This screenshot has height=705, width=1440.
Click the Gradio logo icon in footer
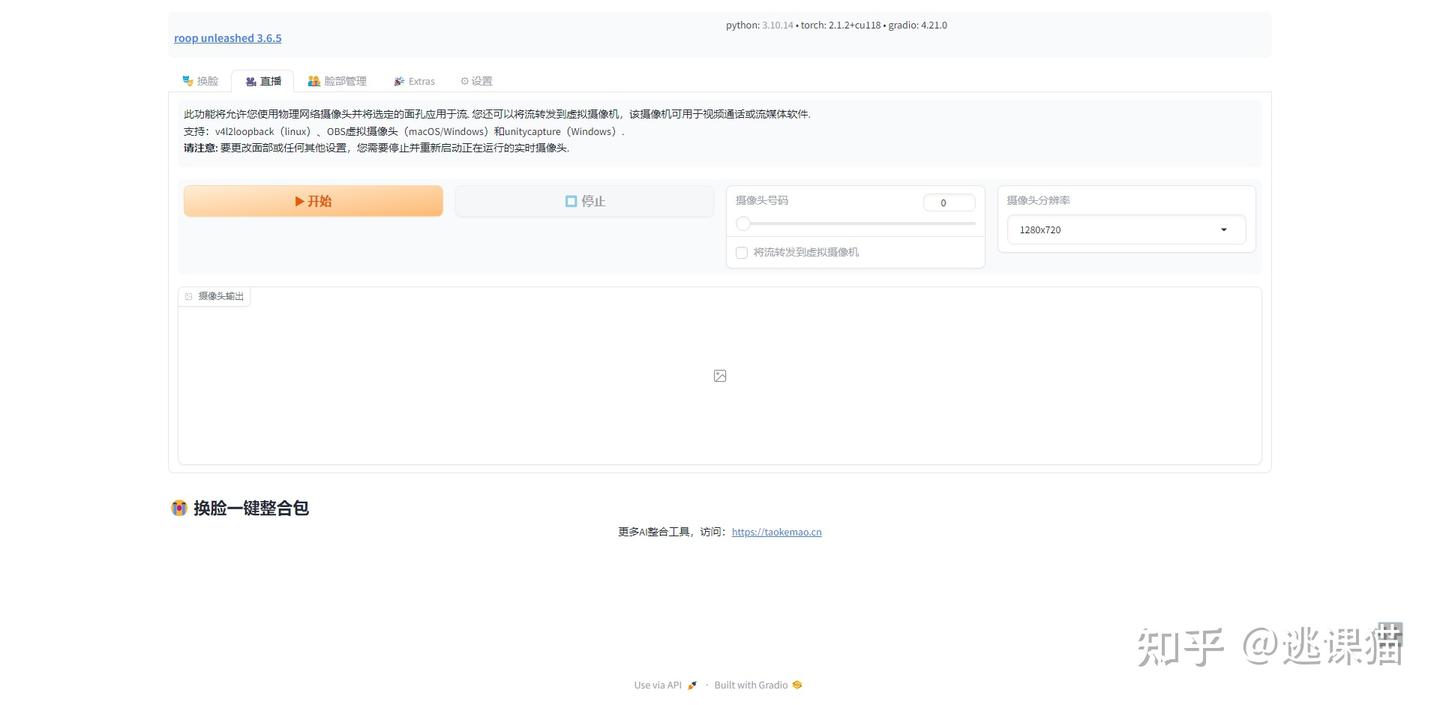[797, 685]
